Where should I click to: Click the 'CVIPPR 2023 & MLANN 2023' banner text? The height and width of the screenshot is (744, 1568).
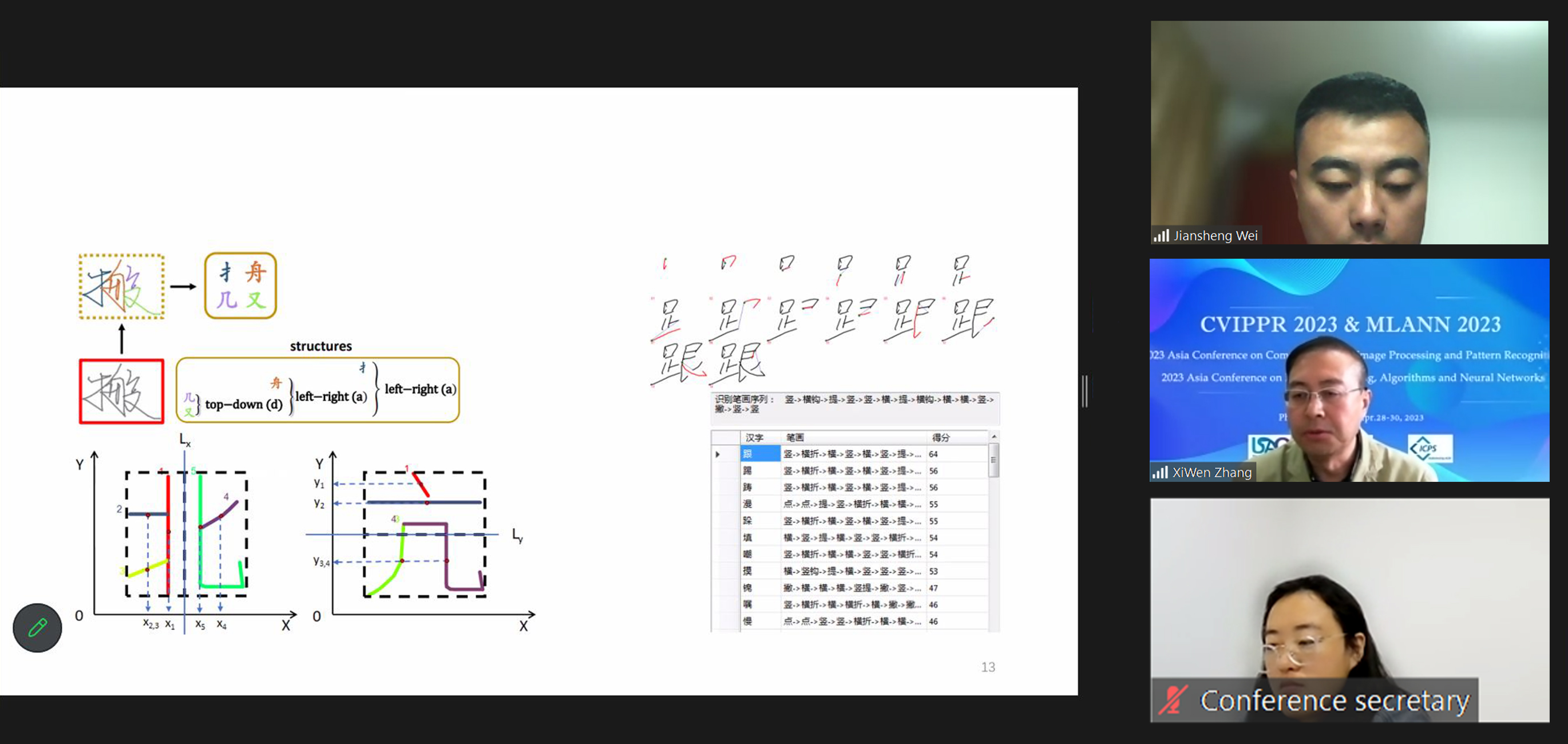click(1350, 324)
